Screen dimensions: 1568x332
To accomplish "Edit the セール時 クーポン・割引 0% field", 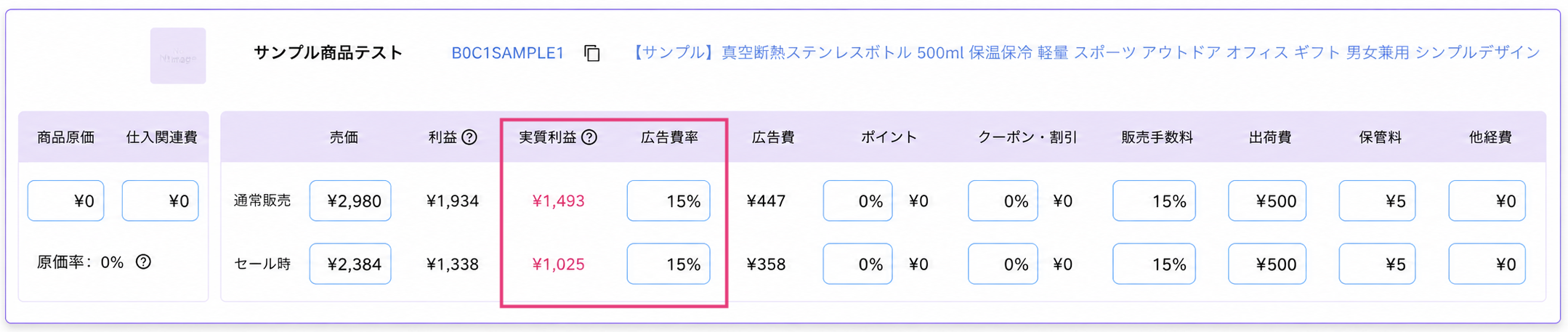I will pos(1003,264).
